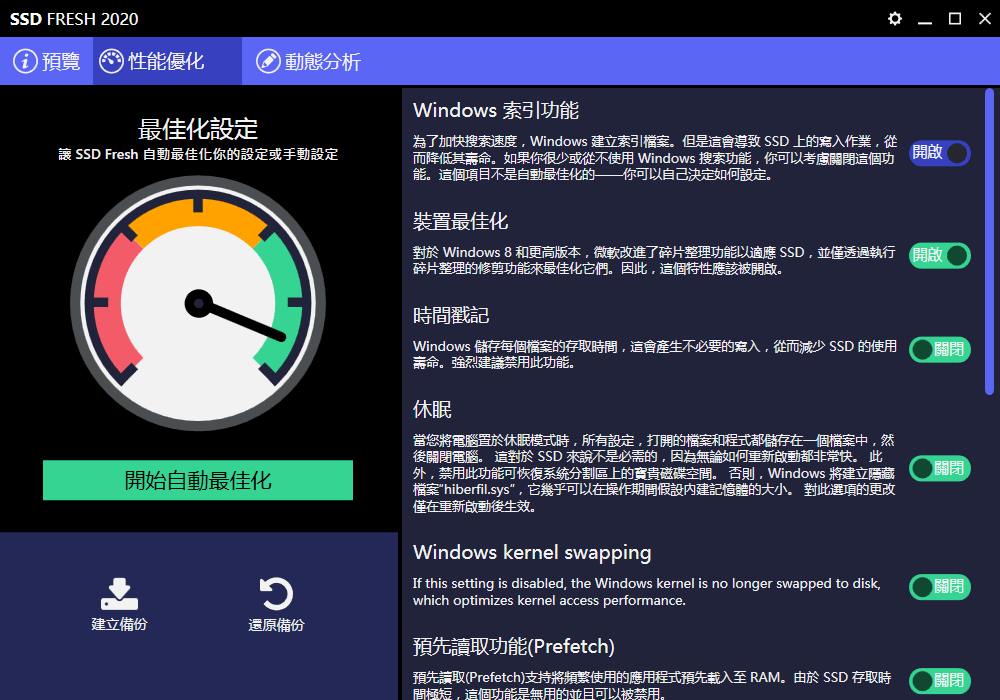1000x700 pixels.
Task: Toggle 預先讀取功能 Prefetch switch
Action: coord(939,681)
